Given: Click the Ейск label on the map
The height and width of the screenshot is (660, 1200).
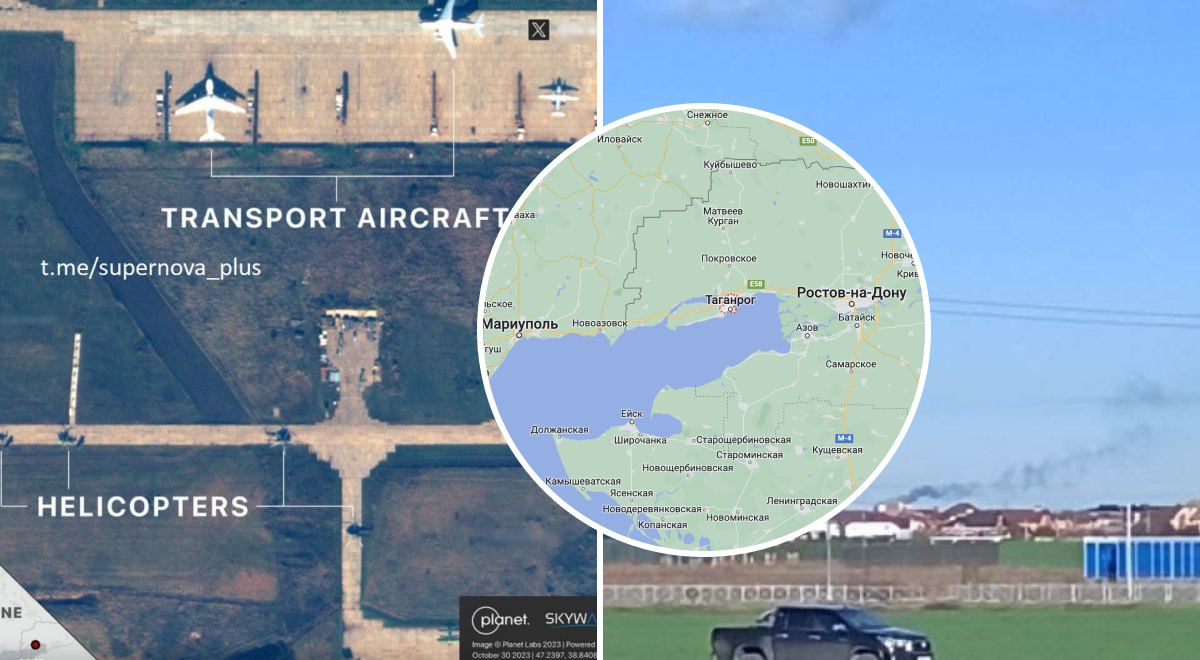Looking at the screenshot, I should pyautogui.click(x=632, y=414).
